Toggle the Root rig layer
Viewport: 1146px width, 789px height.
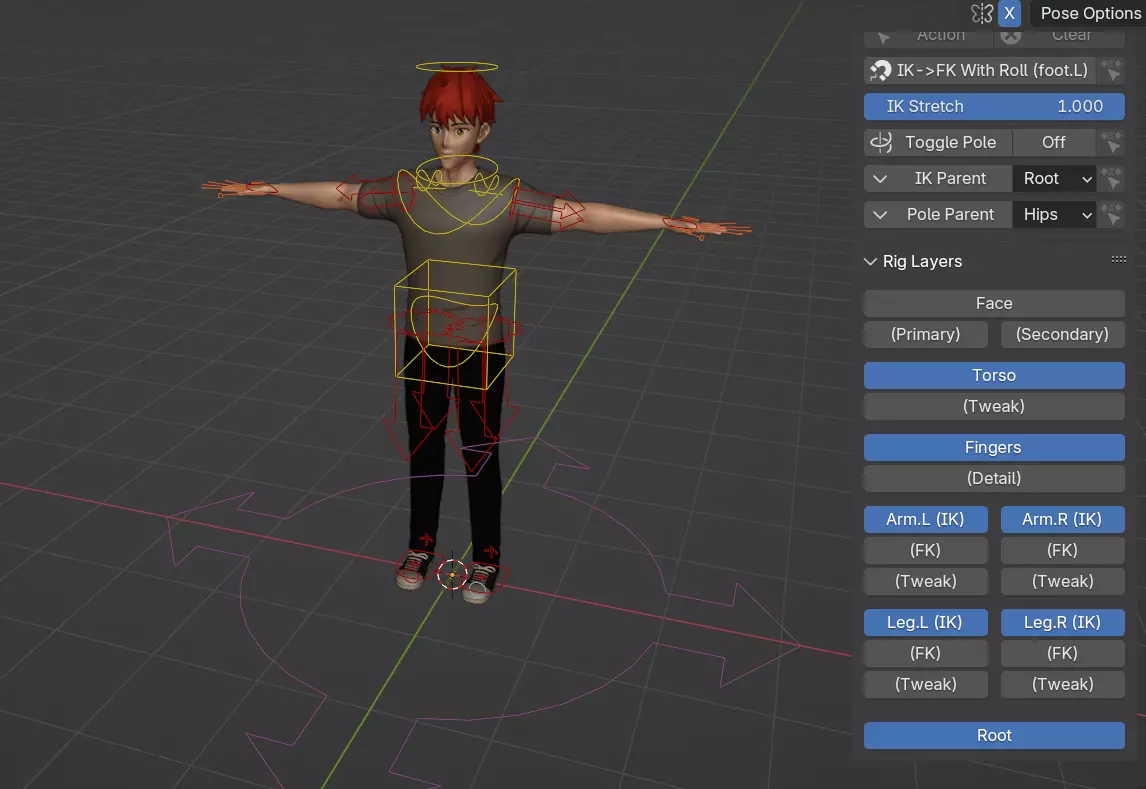[x=994, y=736]
